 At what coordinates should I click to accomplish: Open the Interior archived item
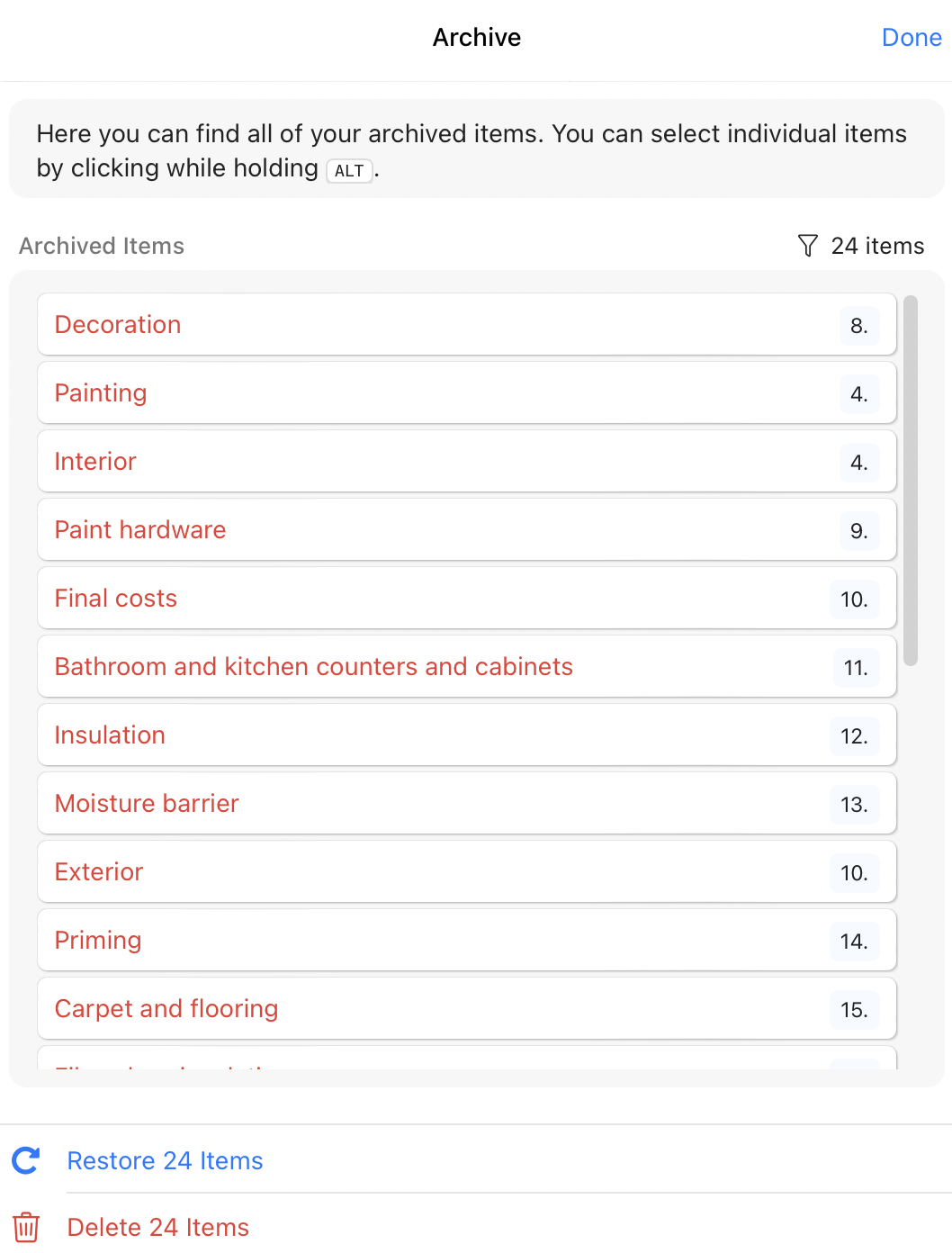pos(95,462)
